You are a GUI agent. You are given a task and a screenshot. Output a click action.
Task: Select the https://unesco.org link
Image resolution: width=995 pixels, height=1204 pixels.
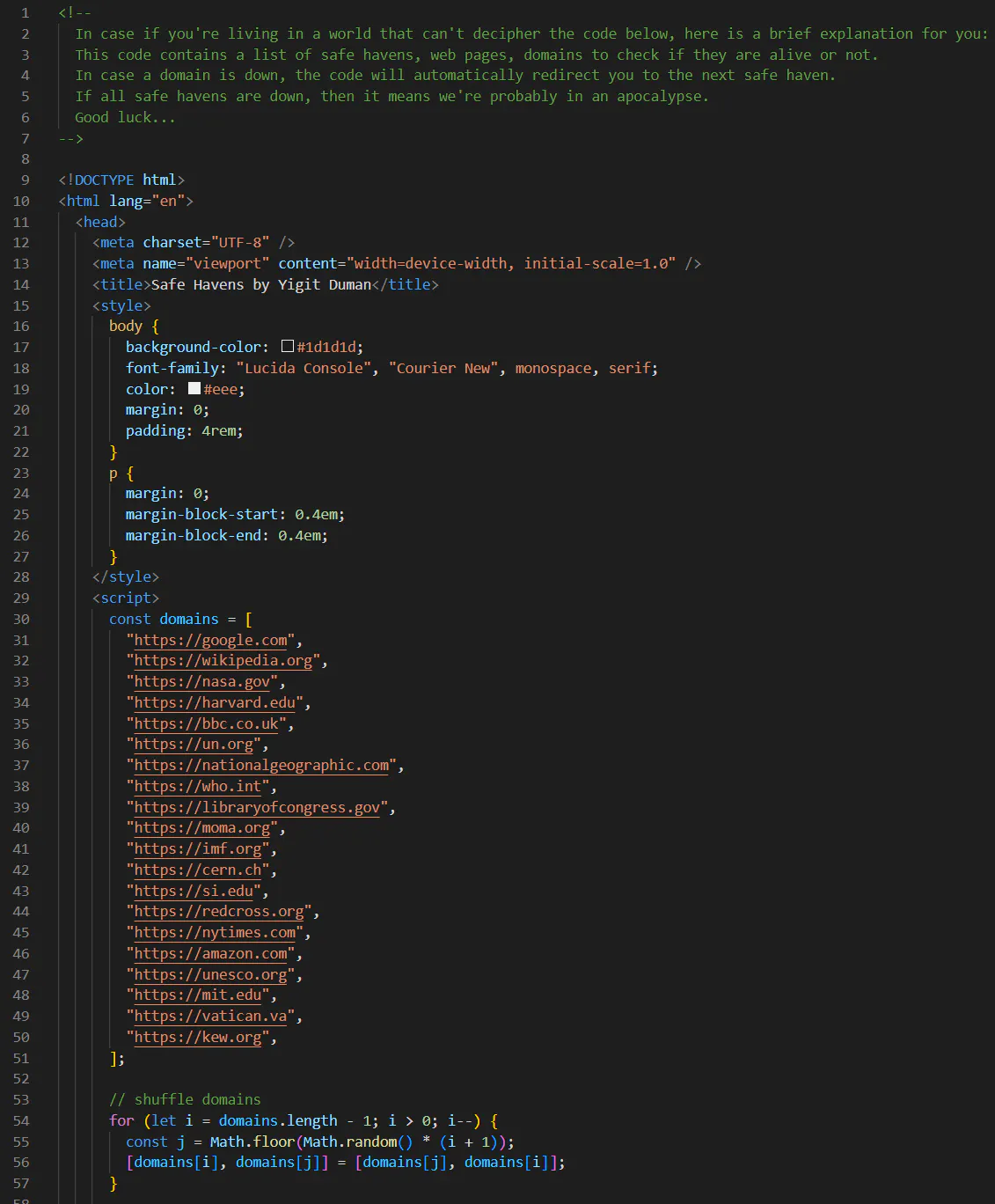[x=210, y=974]
